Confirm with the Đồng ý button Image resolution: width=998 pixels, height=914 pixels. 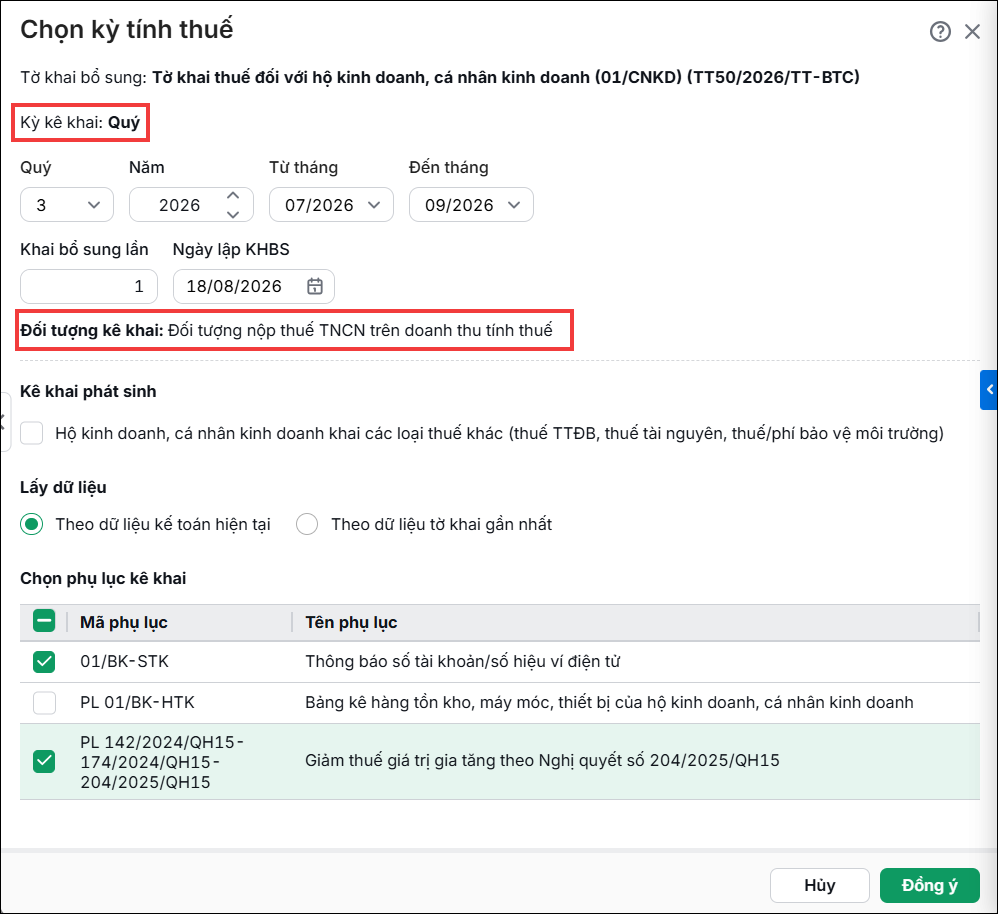[929, 885]
